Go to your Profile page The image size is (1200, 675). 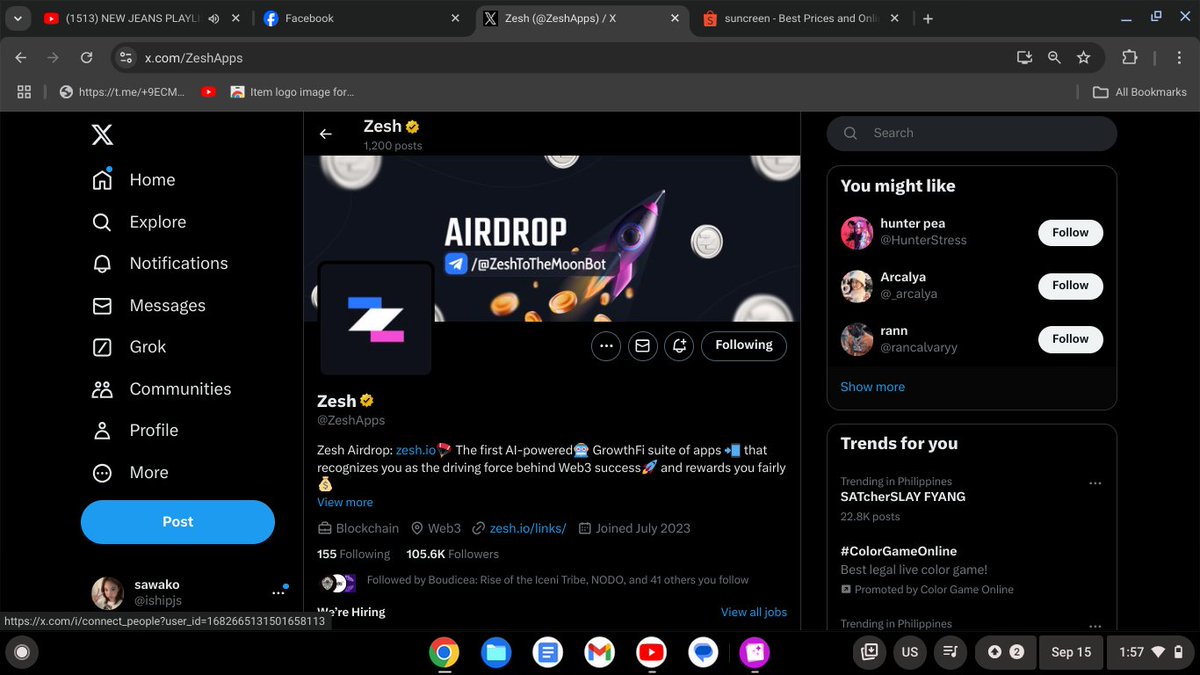point(135,430)
